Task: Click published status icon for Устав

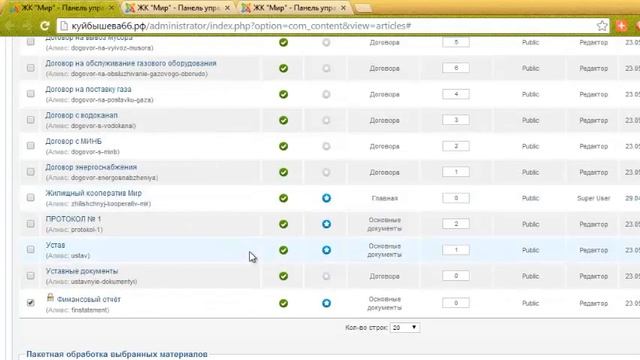Action: (283, 250)
